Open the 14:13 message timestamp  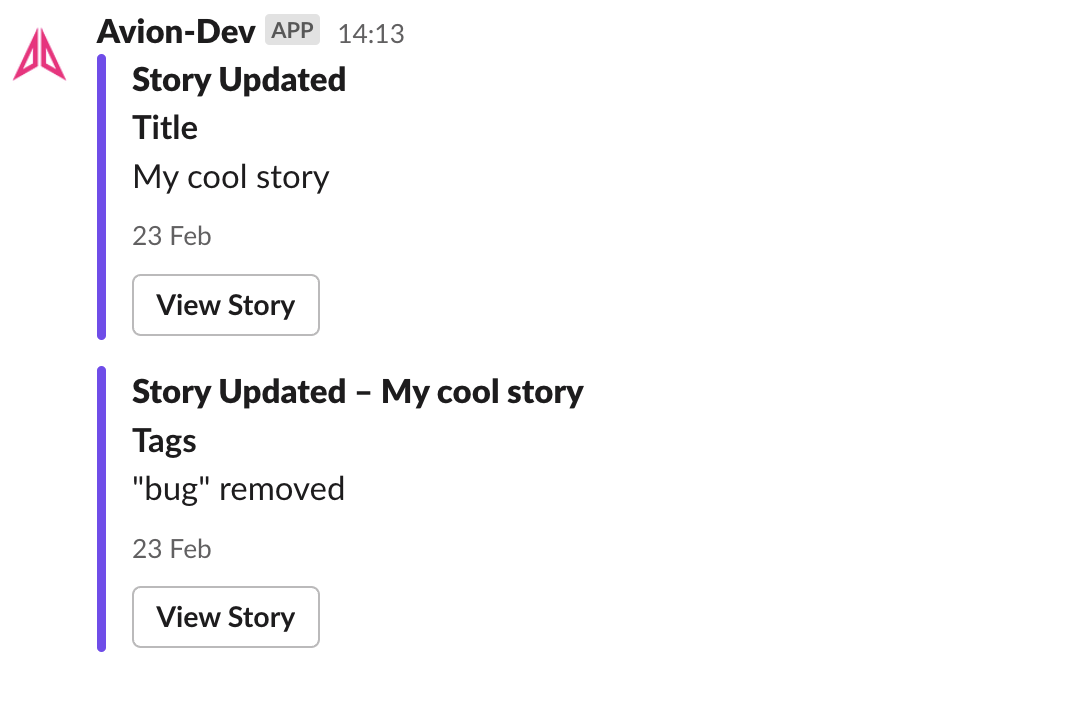[371, 33]
